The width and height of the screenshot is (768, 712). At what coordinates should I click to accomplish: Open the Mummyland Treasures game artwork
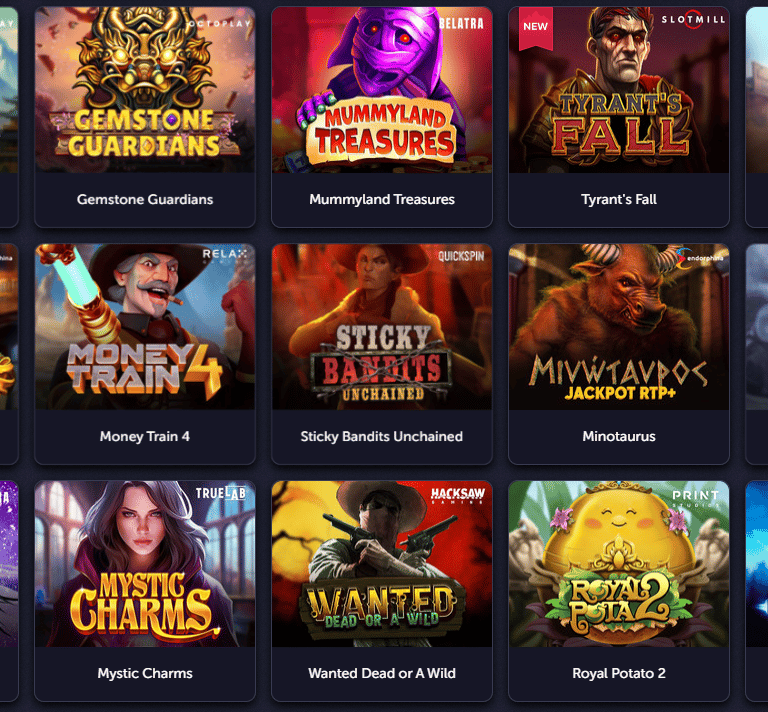(382, 90)
